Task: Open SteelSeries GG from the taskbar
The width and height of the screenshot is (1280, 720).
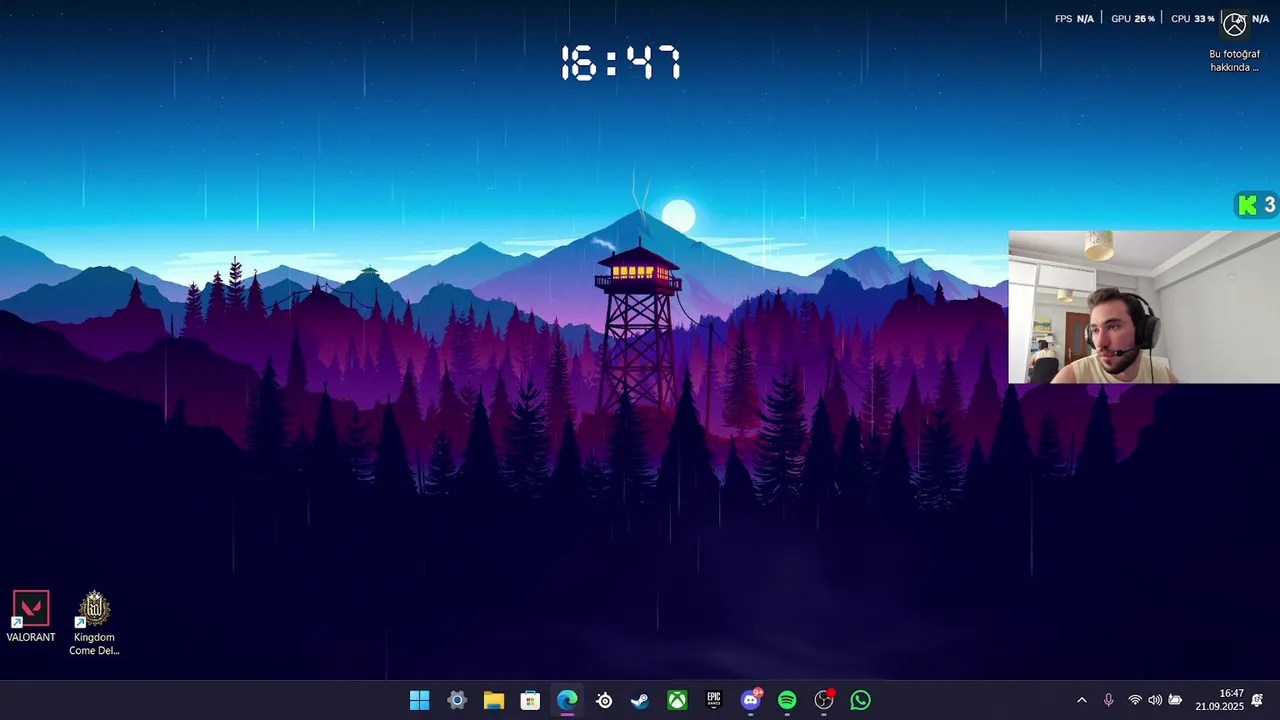Action: coord(604,700)
